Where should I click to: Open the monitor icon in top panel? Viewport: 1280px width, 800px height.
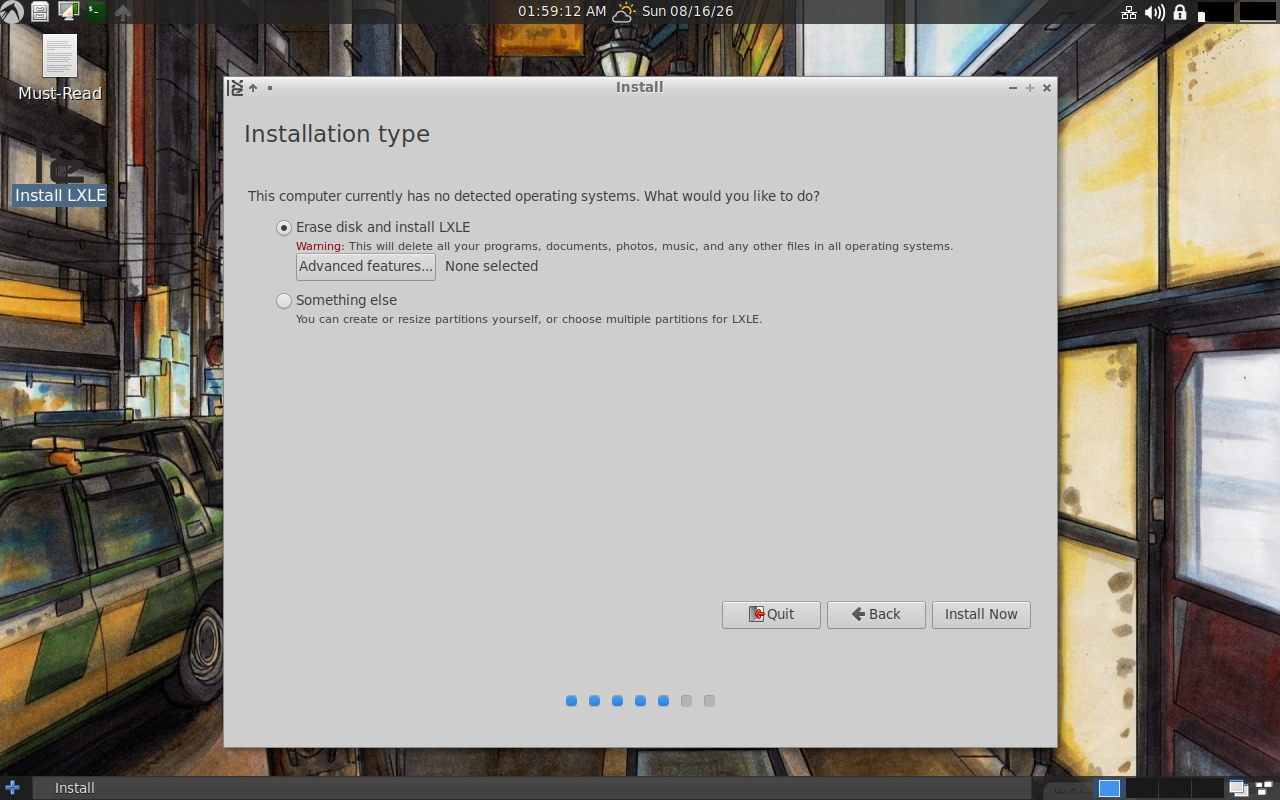[x=68, y=12]
